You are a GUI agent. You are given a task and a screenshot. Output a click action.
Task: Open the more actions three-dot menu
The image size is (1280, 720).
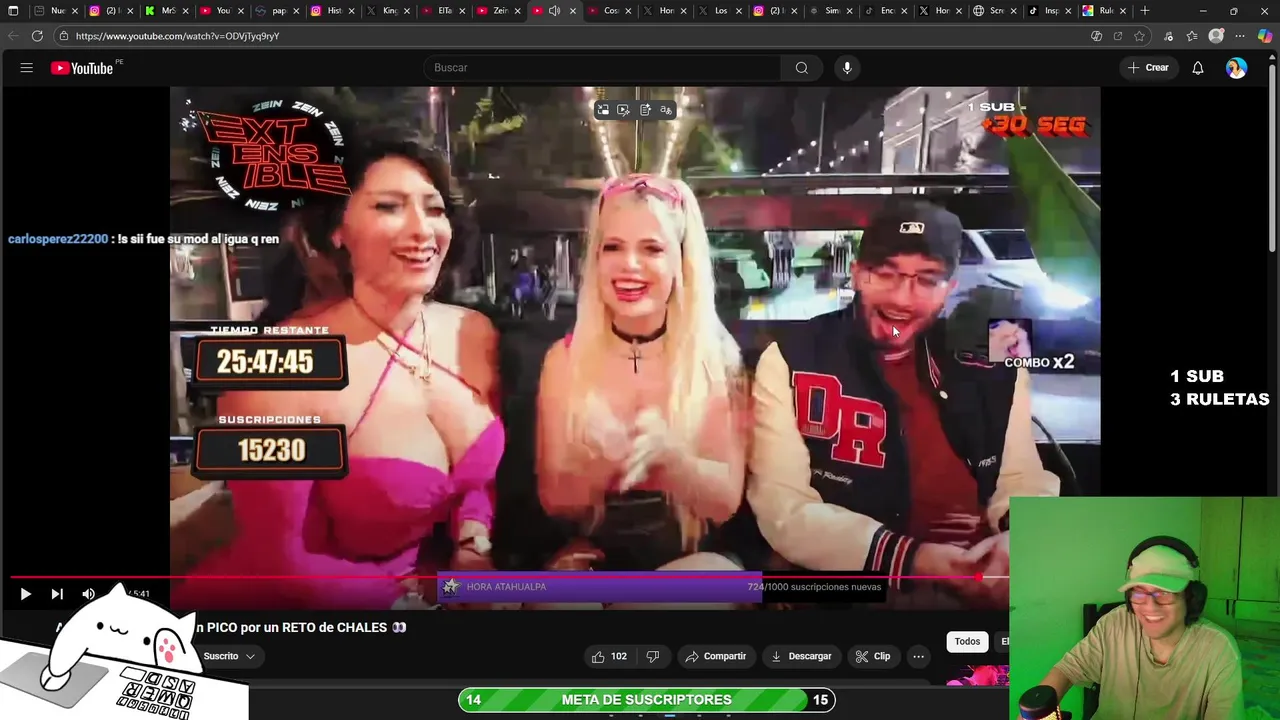pos(918,656)
